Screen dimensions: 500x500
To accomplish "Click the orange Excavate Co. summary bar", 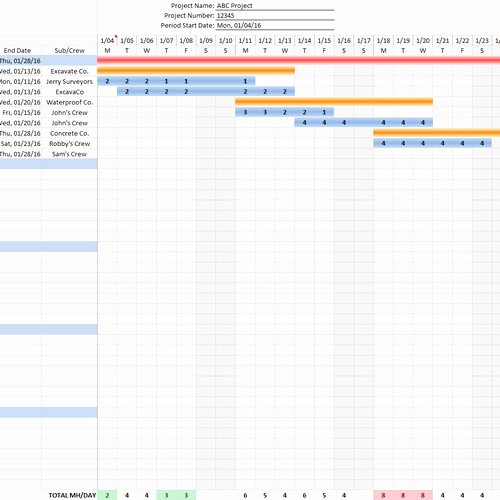I will tap(196, 70).
